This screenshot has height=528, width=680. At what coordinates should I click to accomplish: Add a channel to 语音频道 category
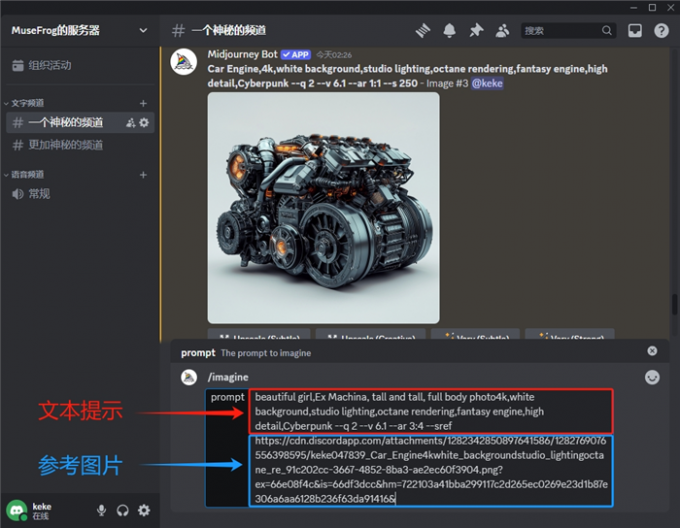point(143,175)
